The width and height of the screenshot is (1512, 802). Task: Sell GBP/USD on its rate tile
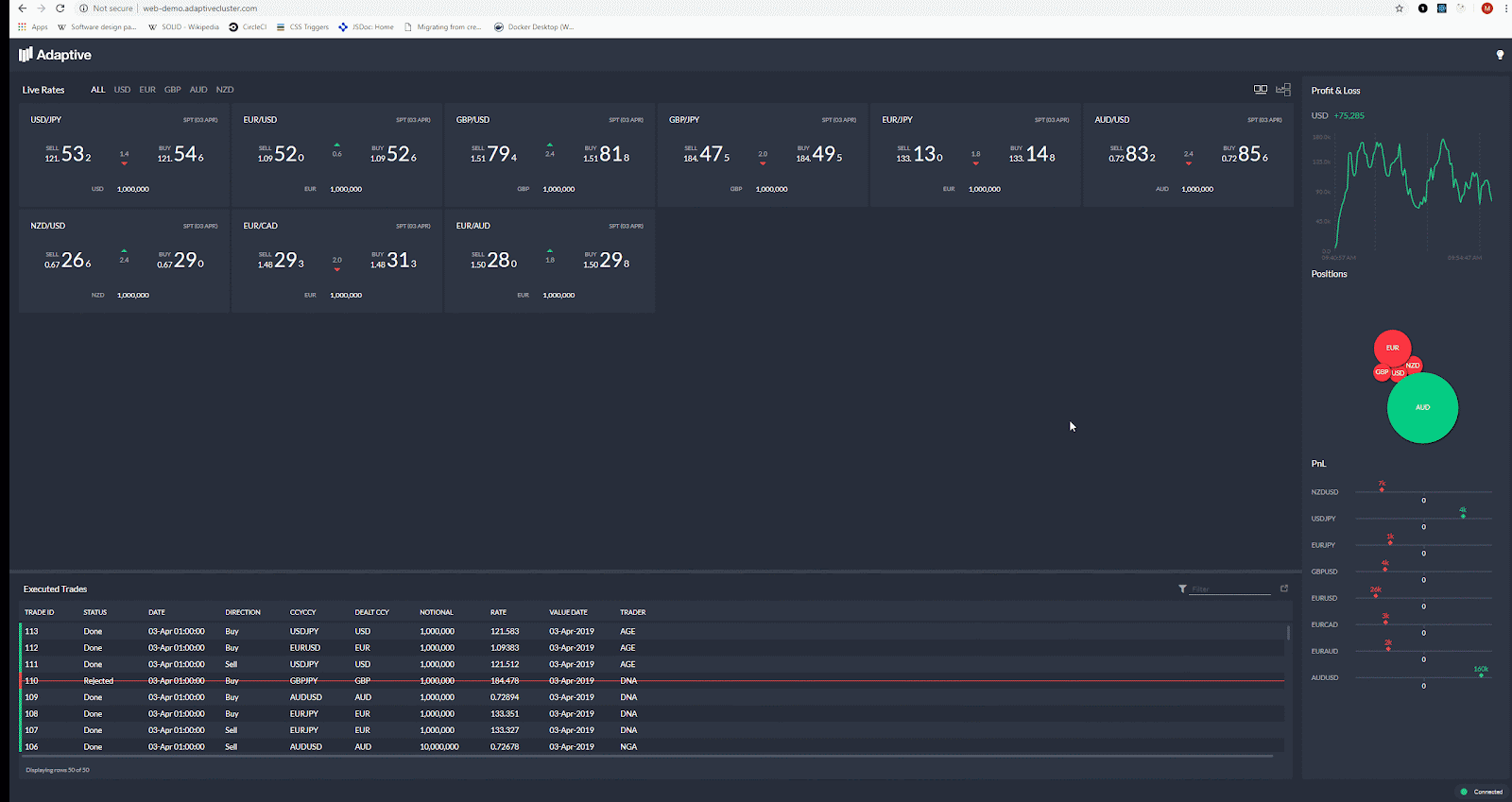[x=493, y=154]
